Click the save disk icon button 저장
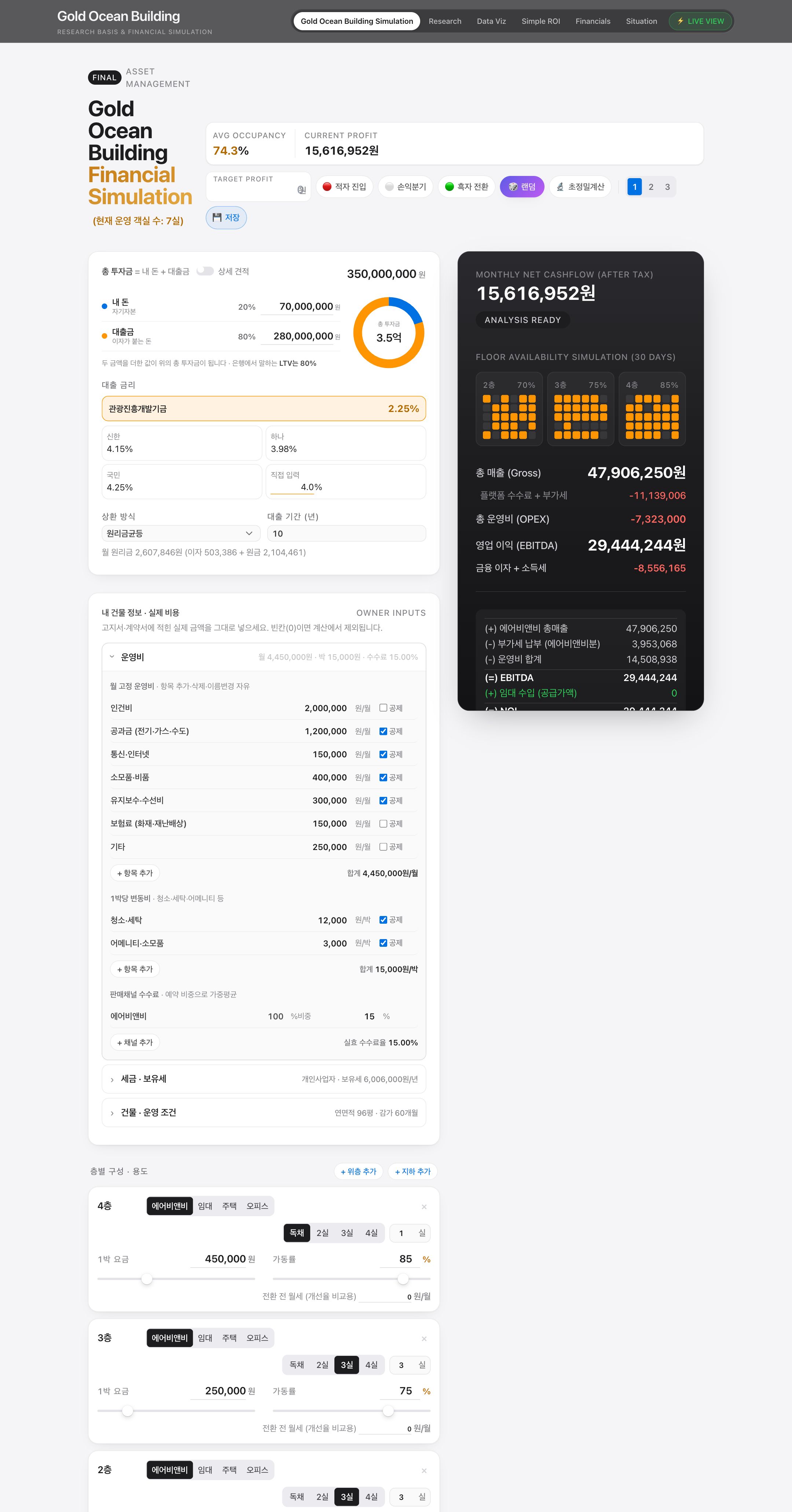Viewport: 792px width, 1512px height. (226, 218)
